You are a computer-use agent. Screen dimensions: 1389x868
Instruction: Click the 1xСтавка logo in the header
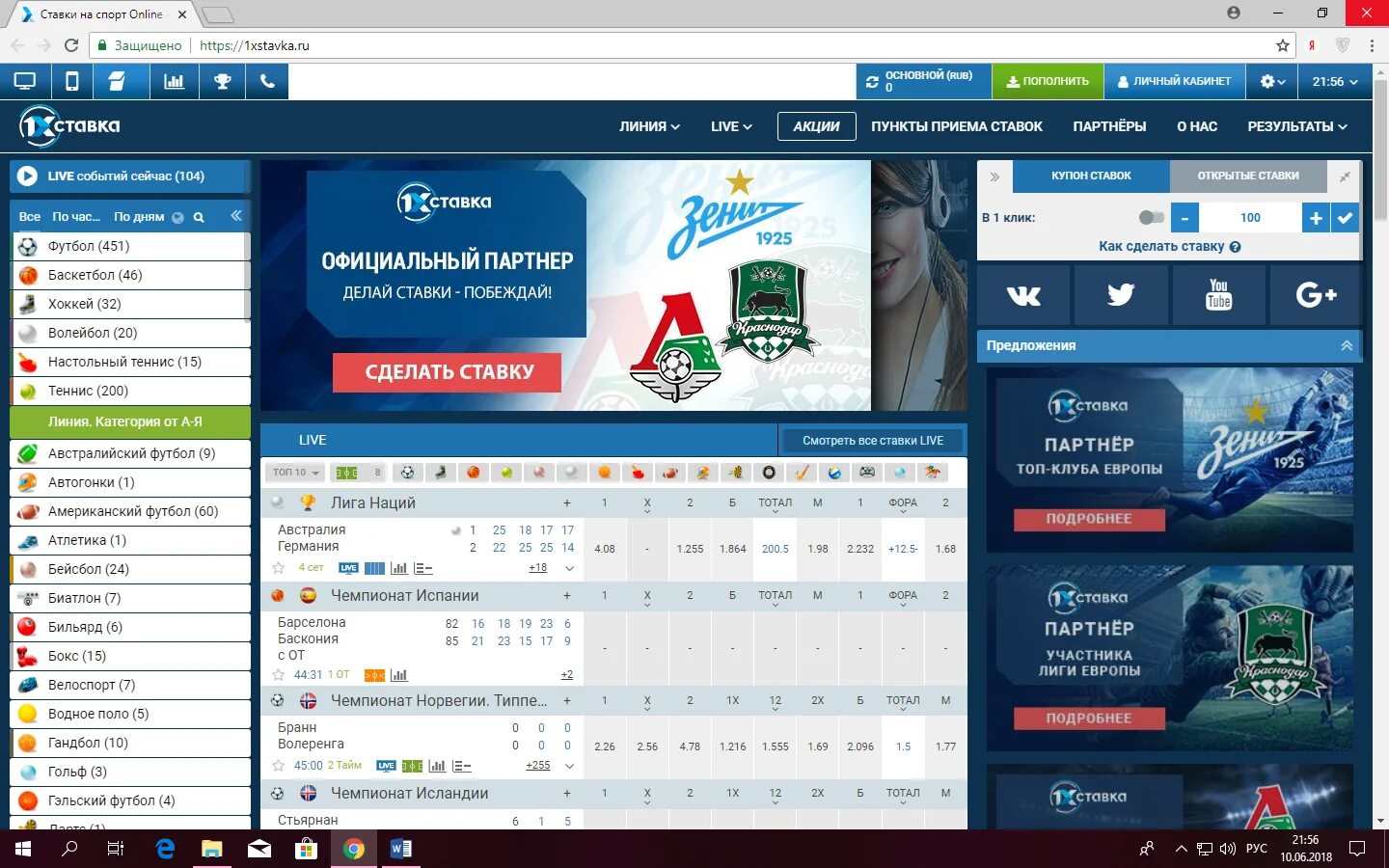[x=70, y=126]
